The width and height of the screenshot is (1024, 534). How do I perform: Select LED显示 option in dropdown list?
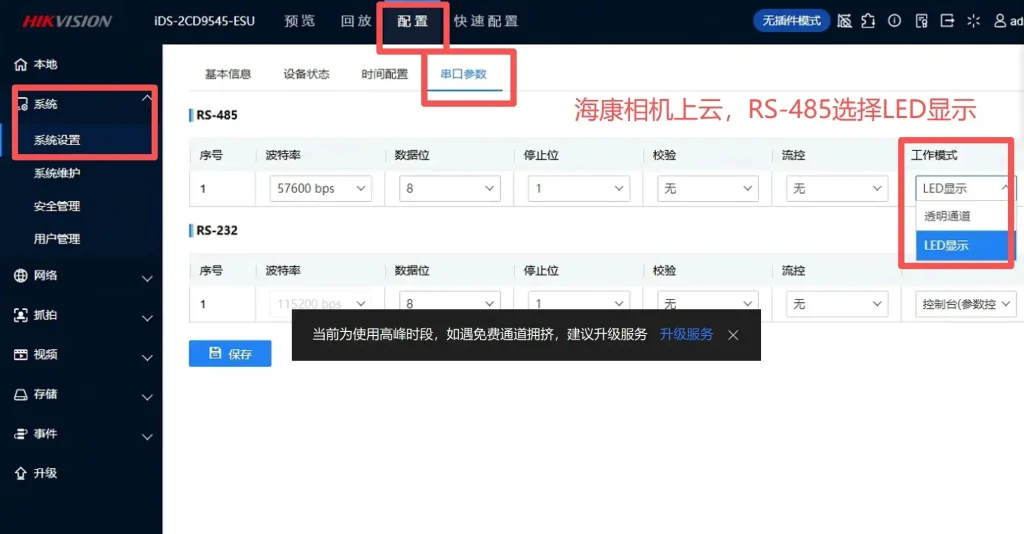[965, 245]
